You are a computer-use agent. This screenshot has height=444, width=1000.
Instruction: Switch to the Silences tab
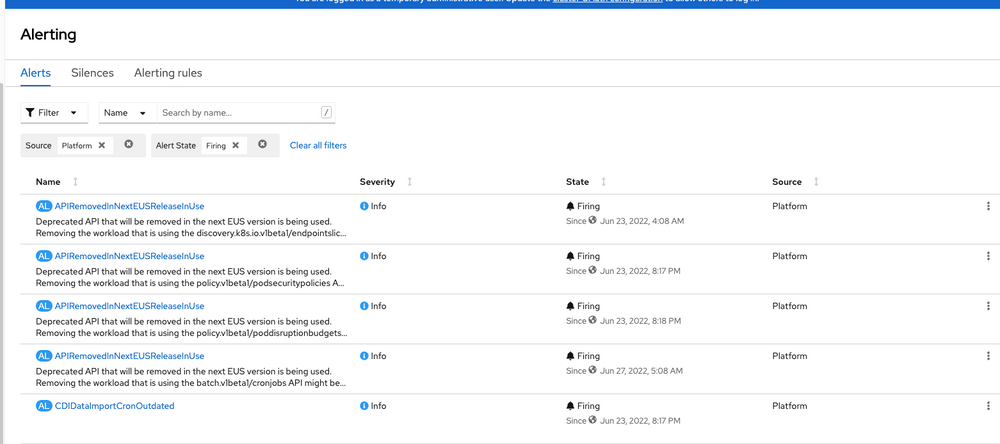(x=92, y=73)
